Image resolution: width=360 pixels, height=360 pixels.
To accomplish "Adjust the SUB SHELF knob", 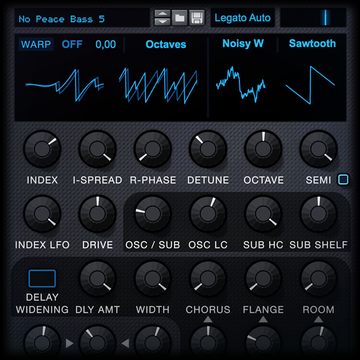I will 319,214.
